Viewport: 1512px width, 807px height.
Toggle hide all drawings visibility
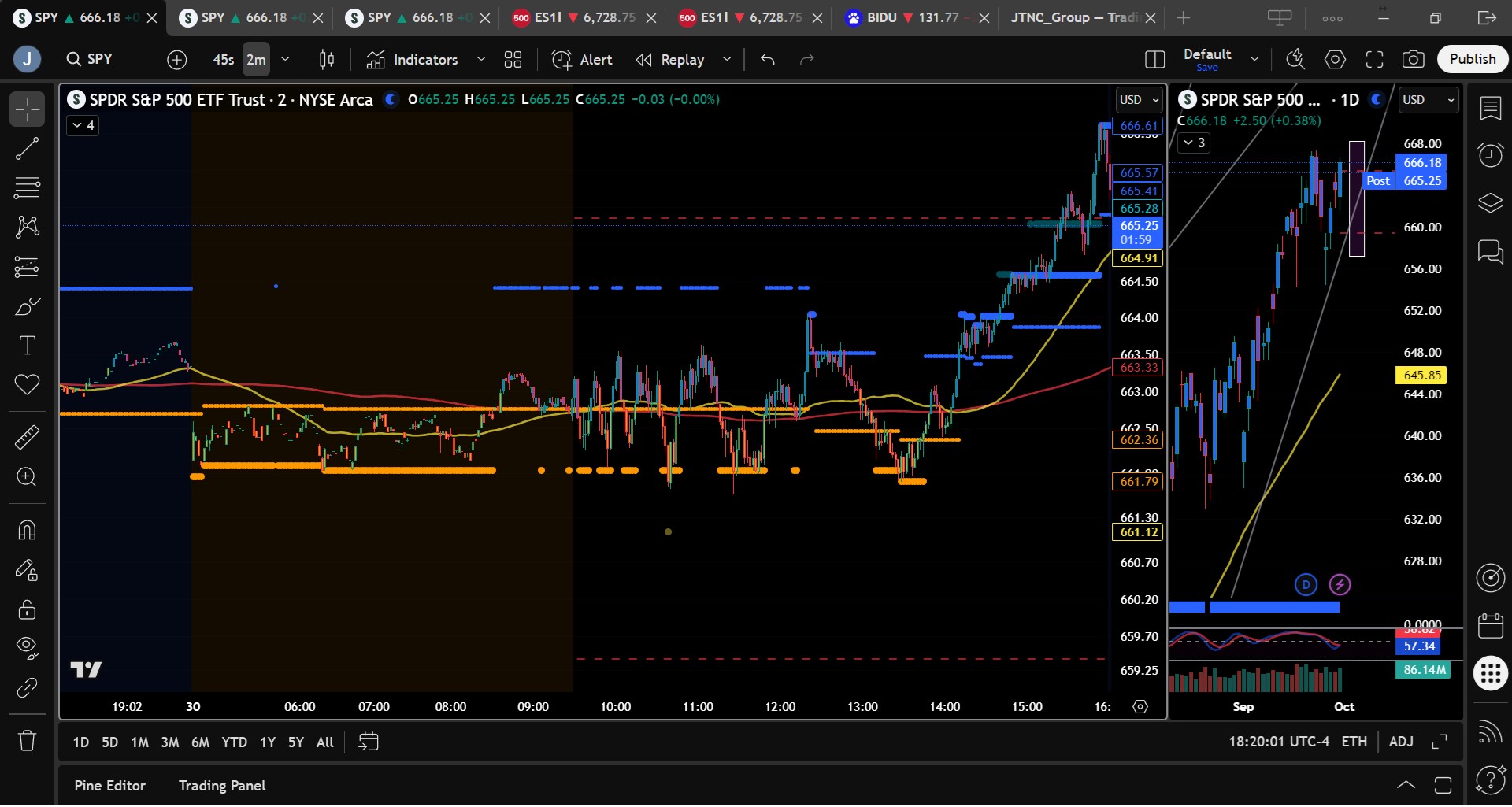[x=27, y=648]
